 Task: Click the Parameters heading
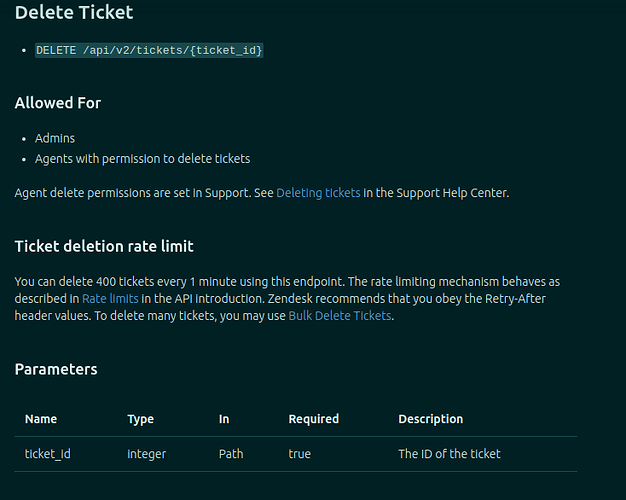(56, 369)
